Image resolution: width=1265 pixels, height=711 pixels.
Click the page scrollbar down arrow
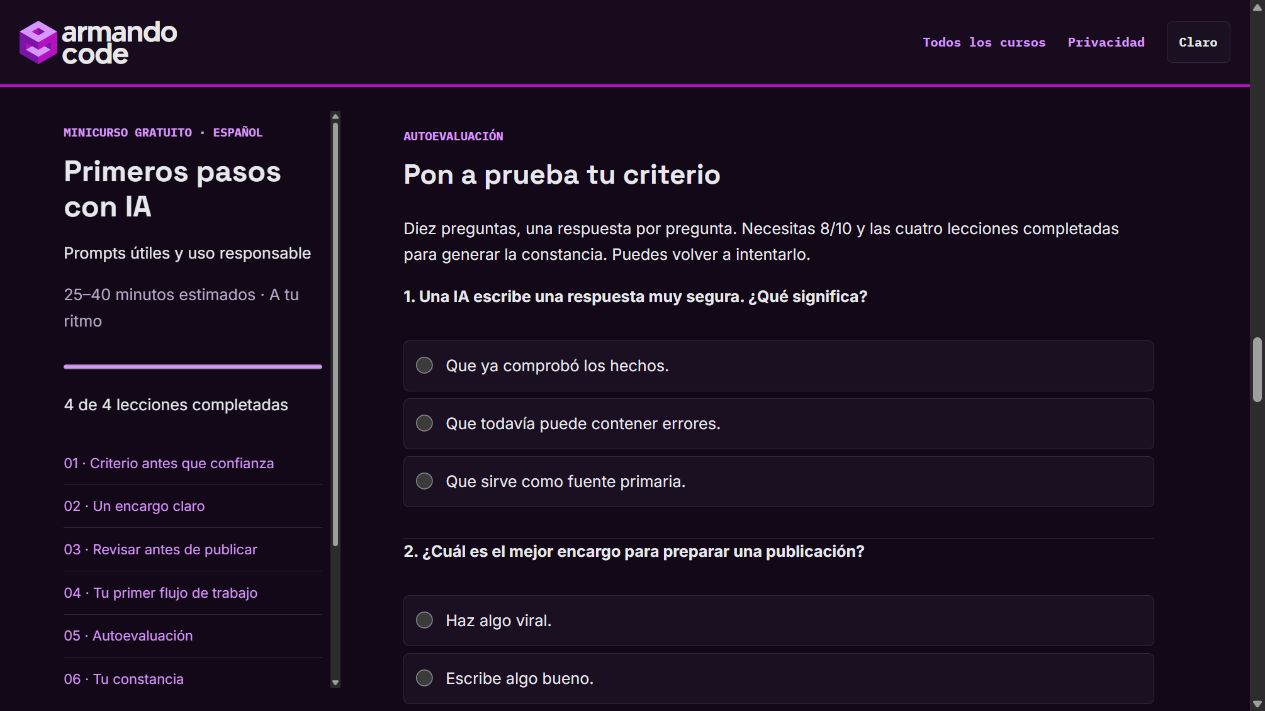(1257, 703)
